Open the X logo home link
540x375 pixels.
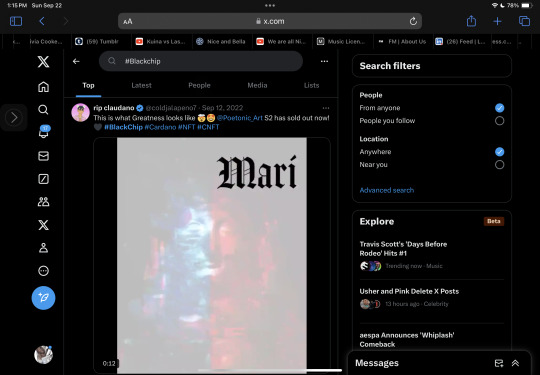coord(43,62)
